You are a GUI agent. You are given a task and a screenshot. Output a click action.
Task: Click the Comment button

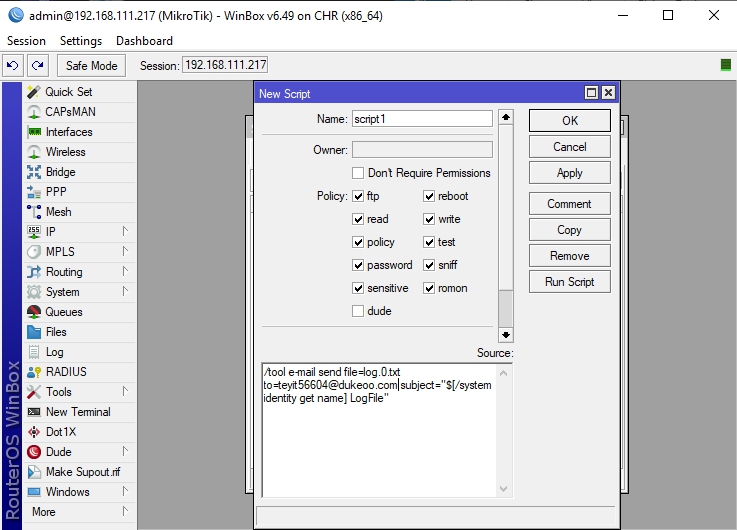click(570, 203)
